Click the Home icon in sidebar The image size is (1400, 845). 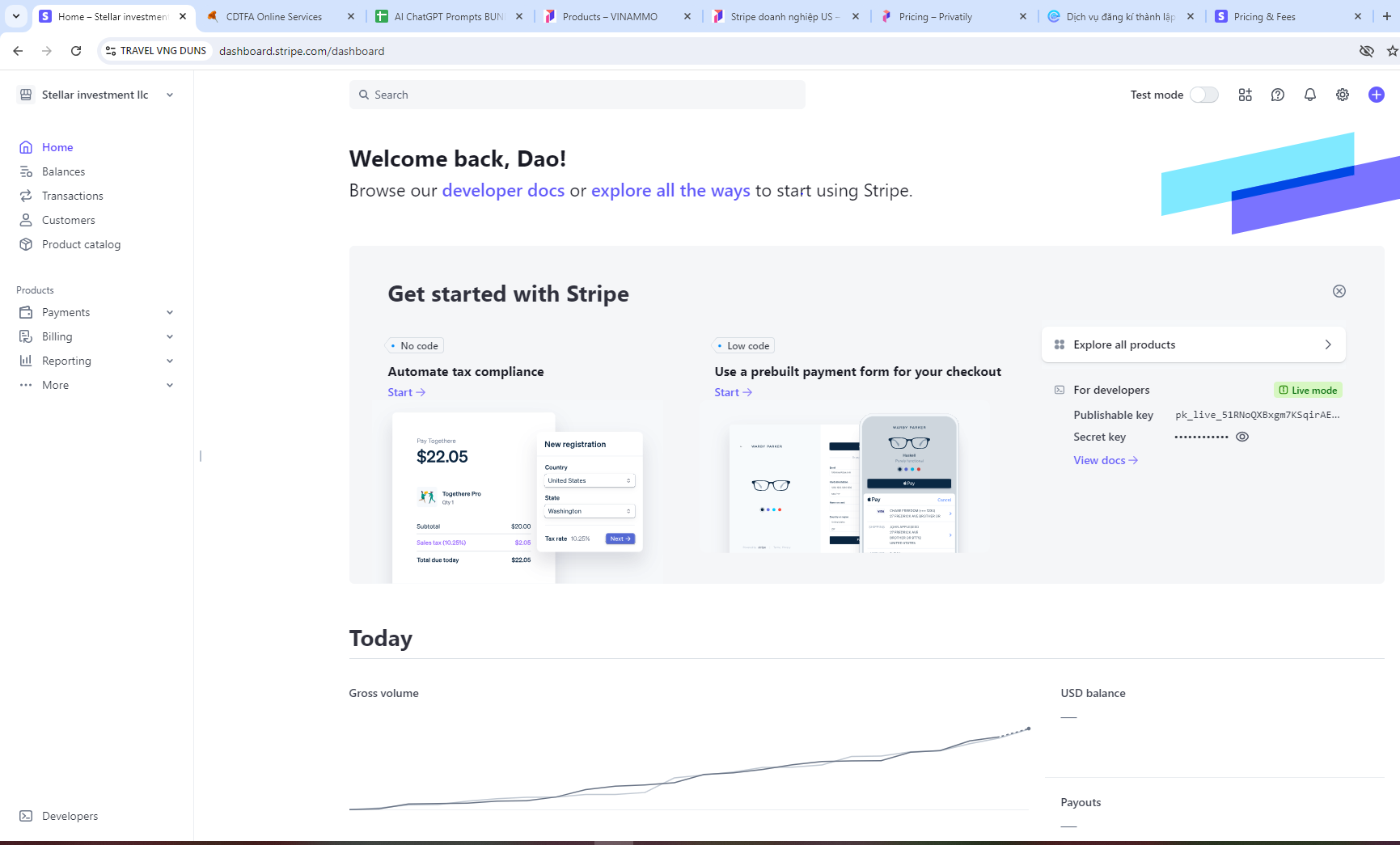pyautogui.click(x=26, y=147)
